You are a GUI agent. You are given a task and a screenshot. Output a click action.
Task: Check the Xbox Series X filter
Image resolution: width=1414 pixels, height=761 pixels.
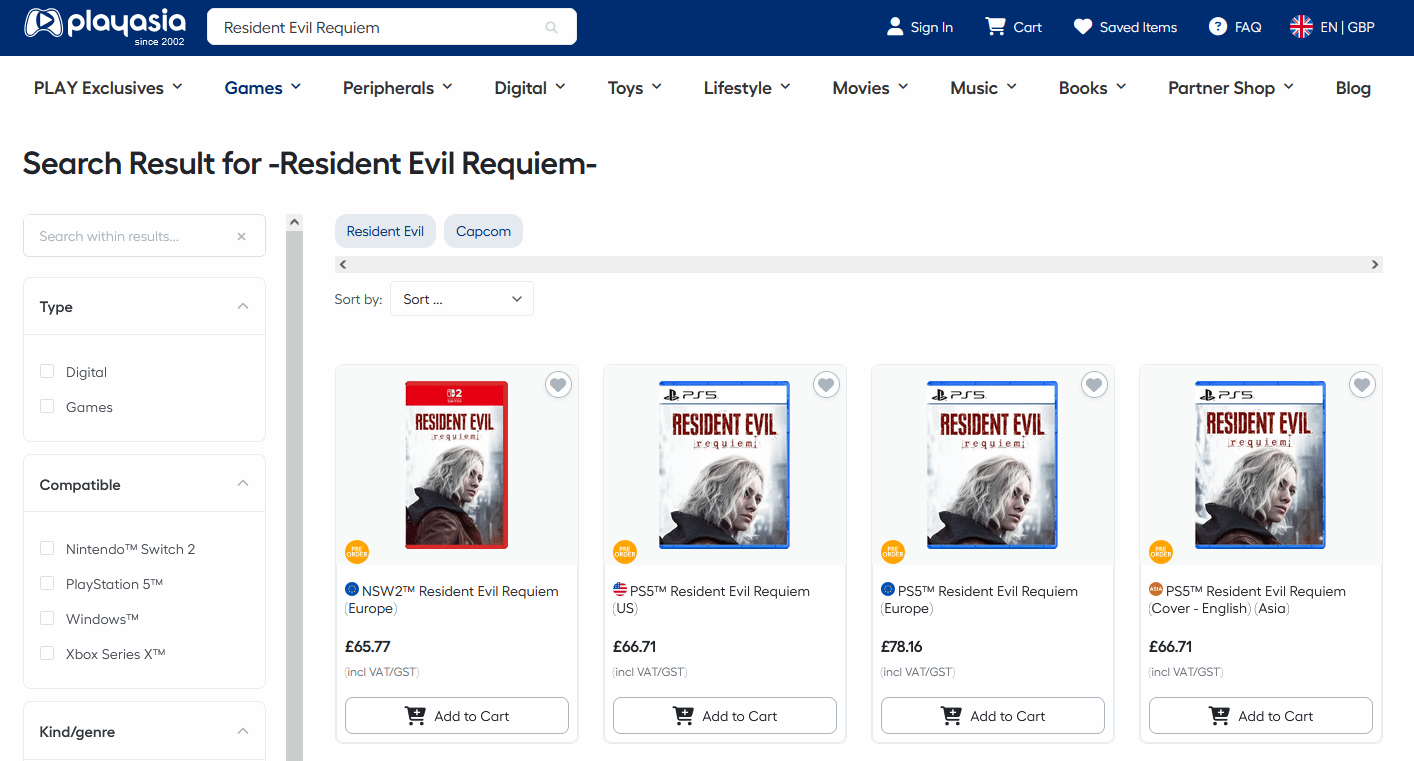(x=47, y=653)
